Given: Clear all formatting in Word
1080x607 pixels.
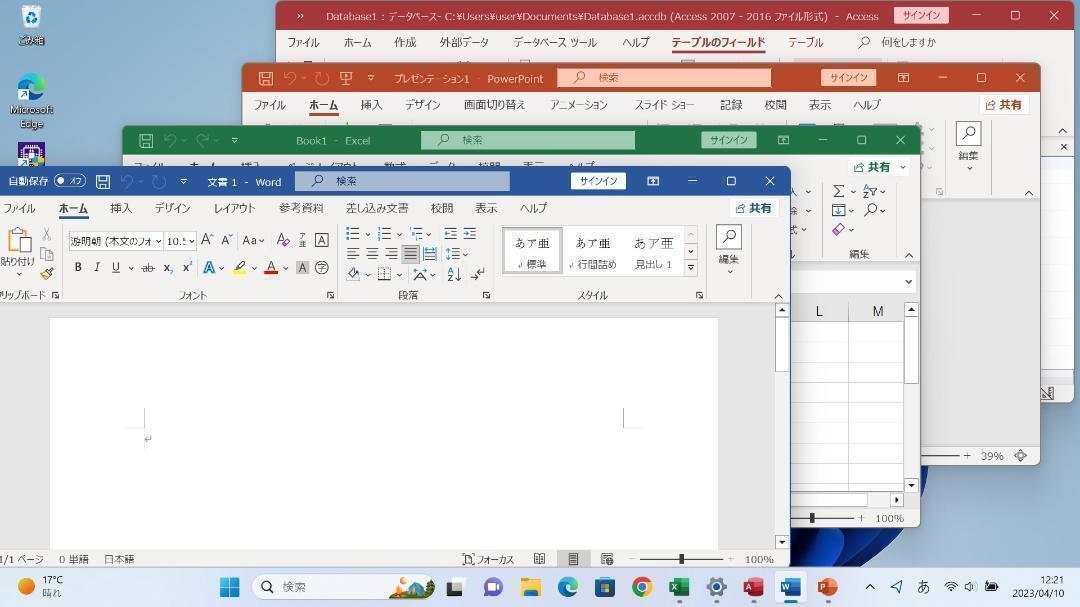Looking at the screenshot, I should [x=282, y=240].
